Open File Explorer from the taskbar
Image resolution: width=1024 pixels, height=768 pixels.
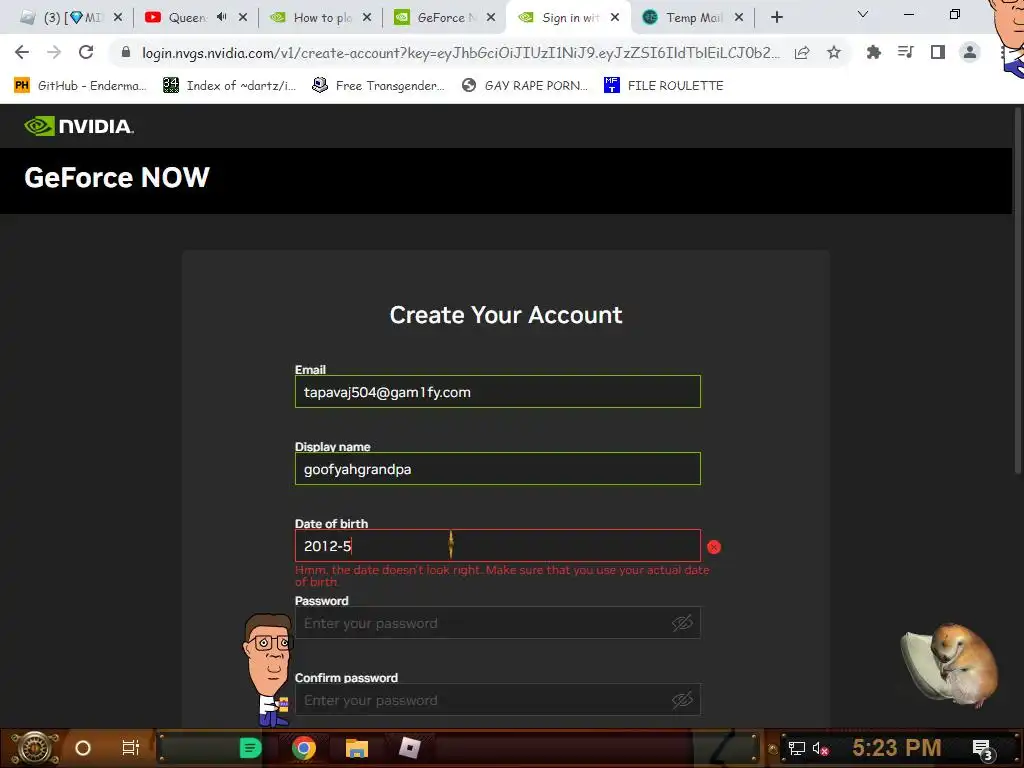pyautogui.click(x=357, y=748)
